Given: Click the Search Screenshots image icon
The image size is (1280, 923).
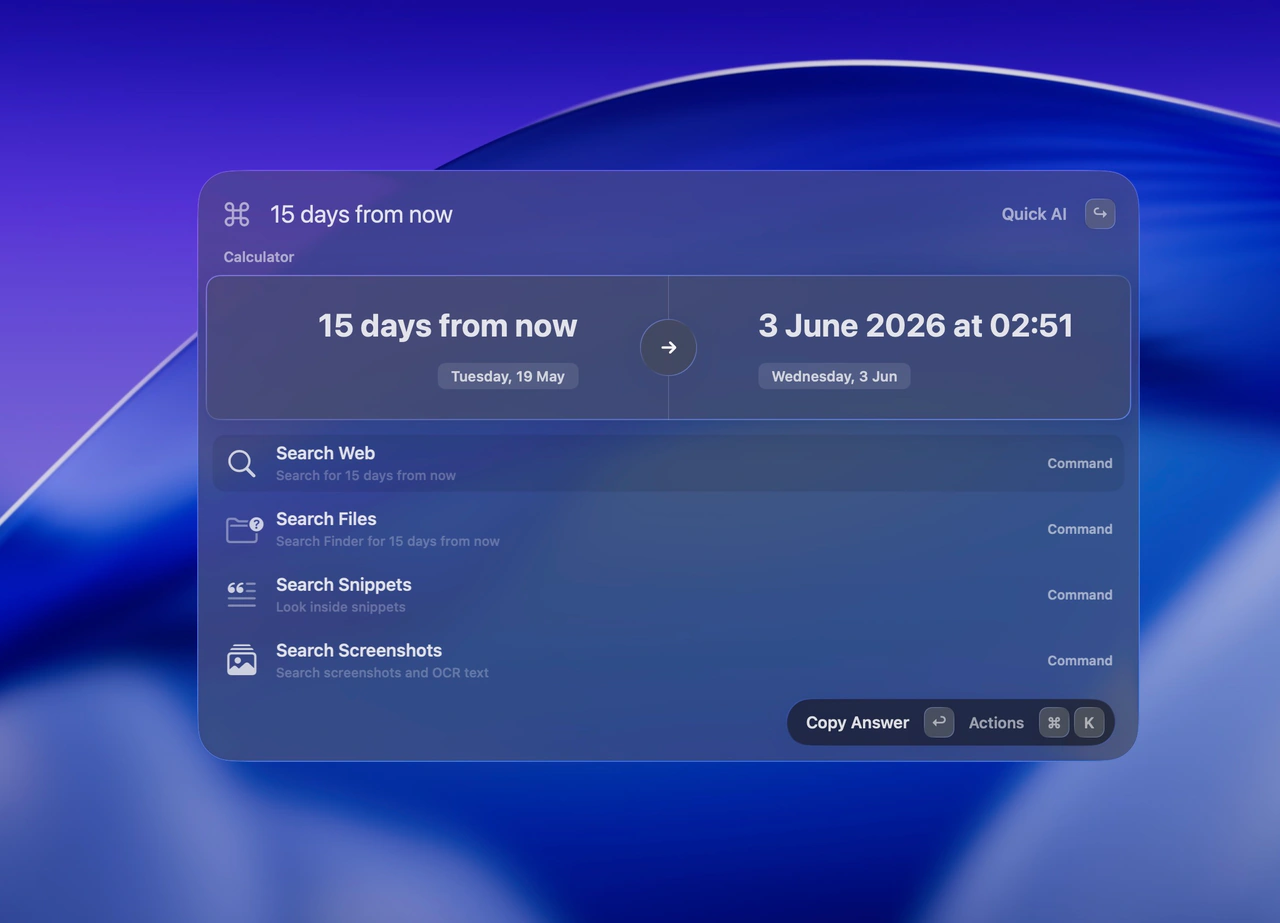Looking at the screenshot, I should tap(241, 660).
